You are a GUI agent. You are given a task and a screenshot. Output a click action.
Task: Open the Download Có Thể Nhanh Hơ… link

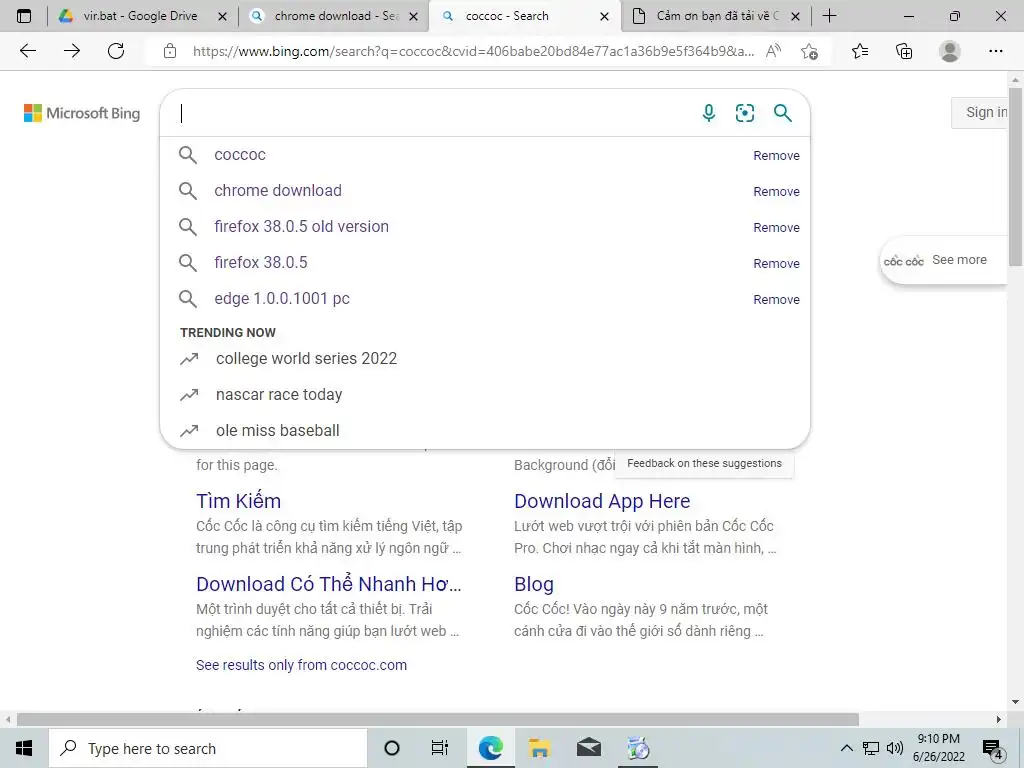[328, 584]
